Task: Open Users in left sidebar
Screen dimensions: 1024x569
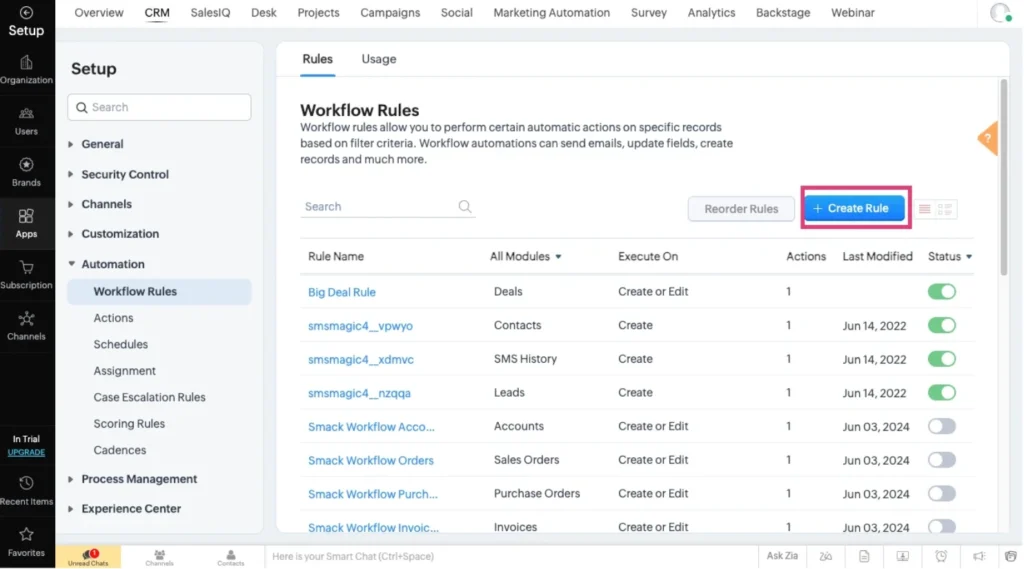Action: click(x=26, y=122)
